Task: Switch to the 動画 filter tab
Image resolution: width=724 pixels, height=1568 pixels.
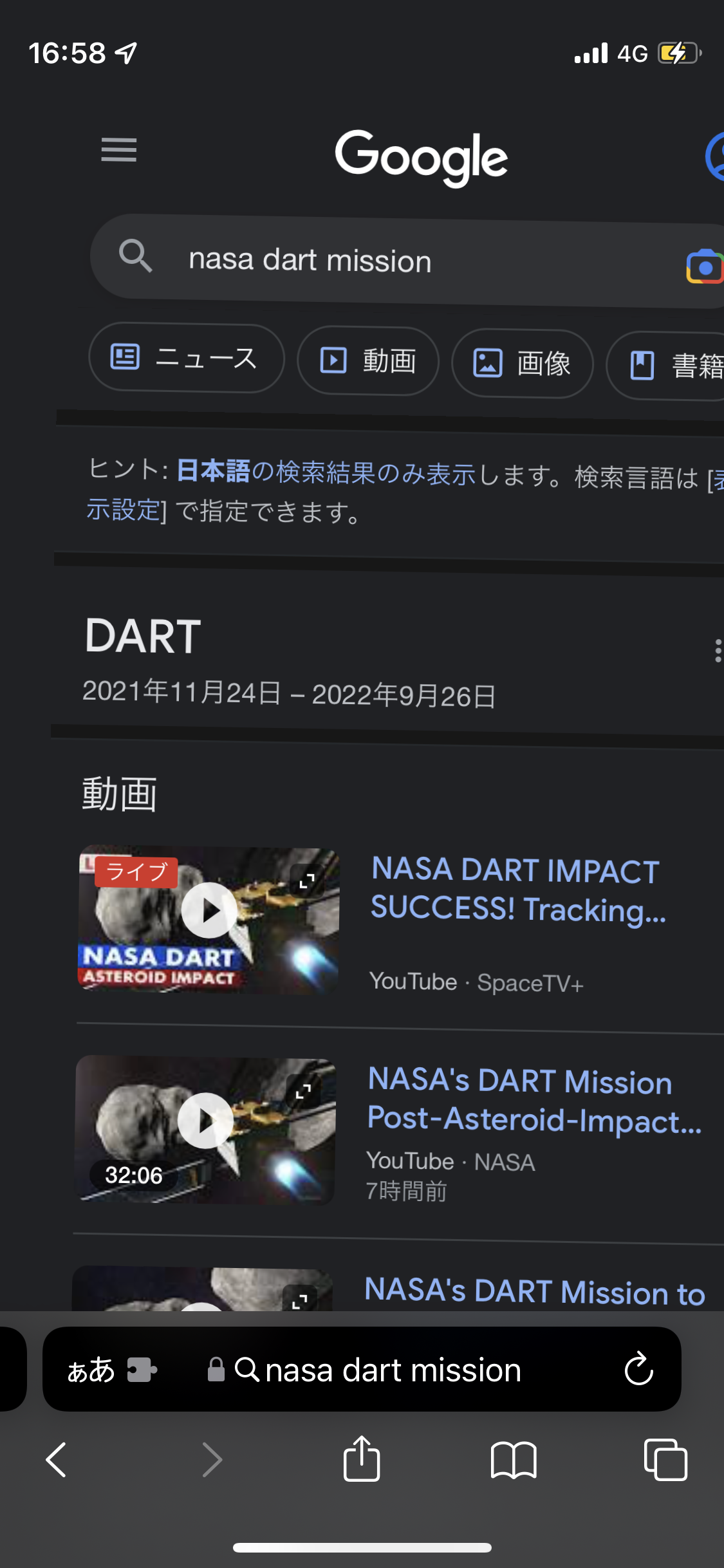Action: coord(368,361)
